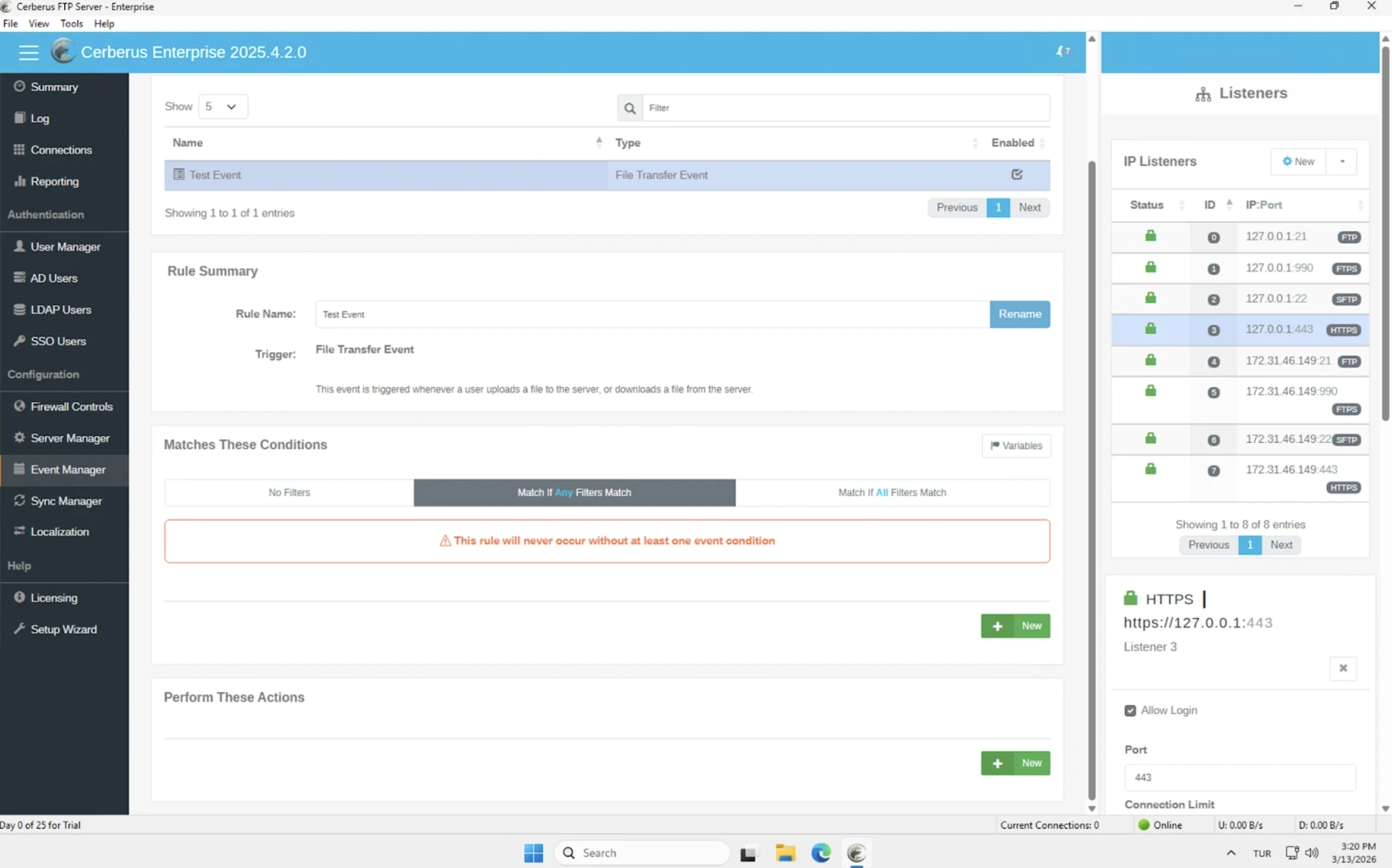Expand the New listener dropdown arrow
This screenshot has width=1392, height=868.
(1342, 162)
